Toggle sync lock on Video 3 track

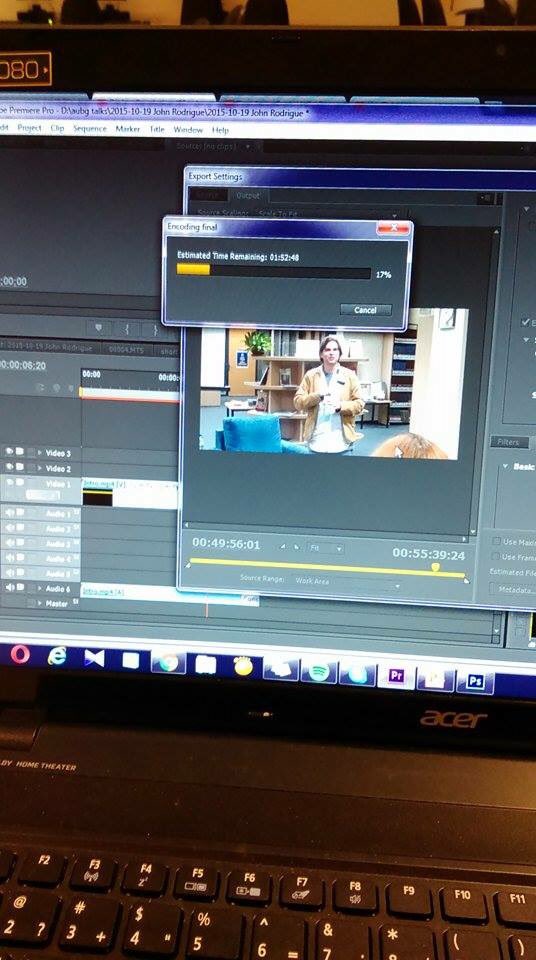20,452
